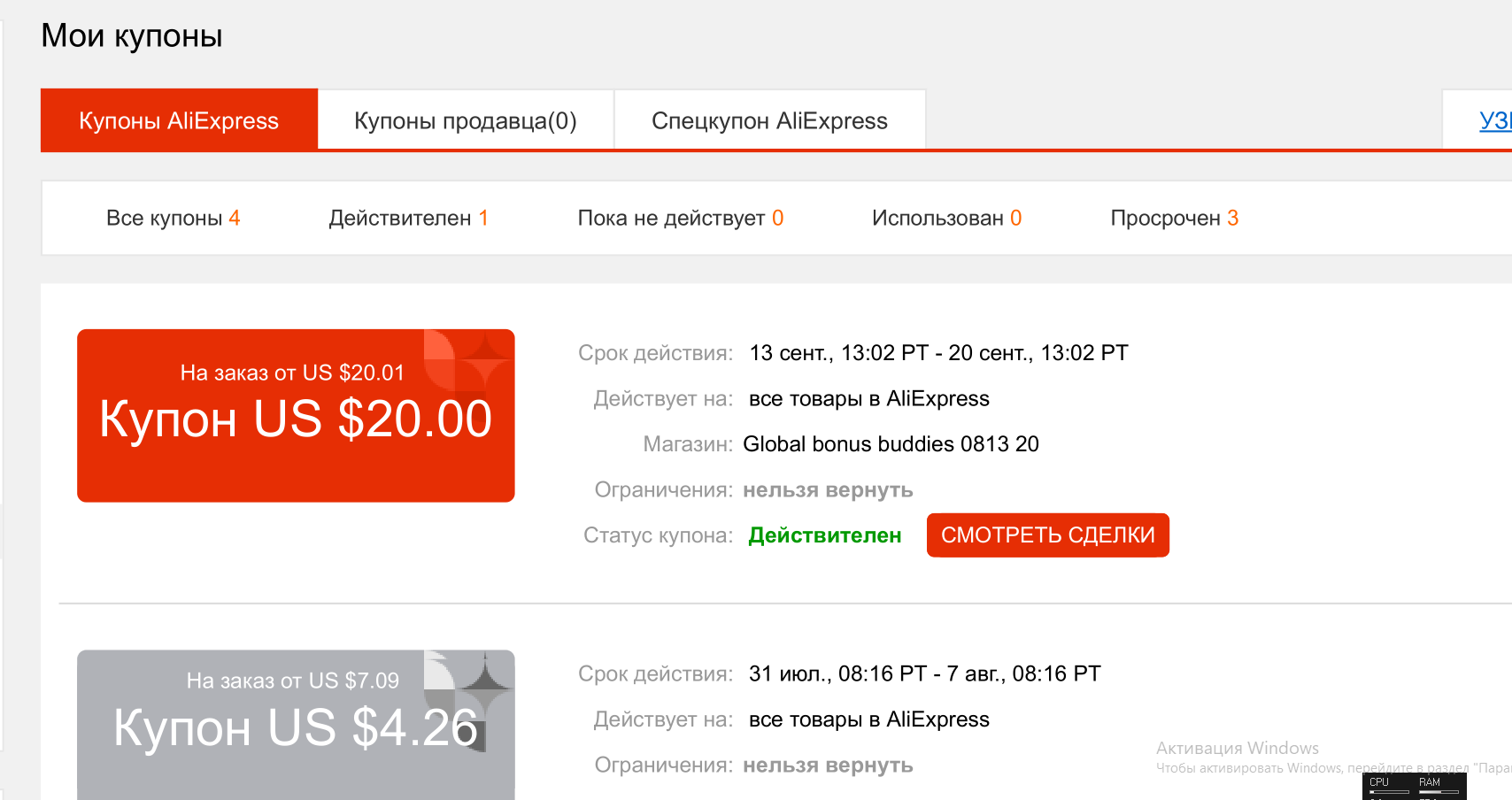Open the Купоны продавца(0) tab
This screenshot has width=1512, height=800.
pyautogui.click(x=466, y=120)
